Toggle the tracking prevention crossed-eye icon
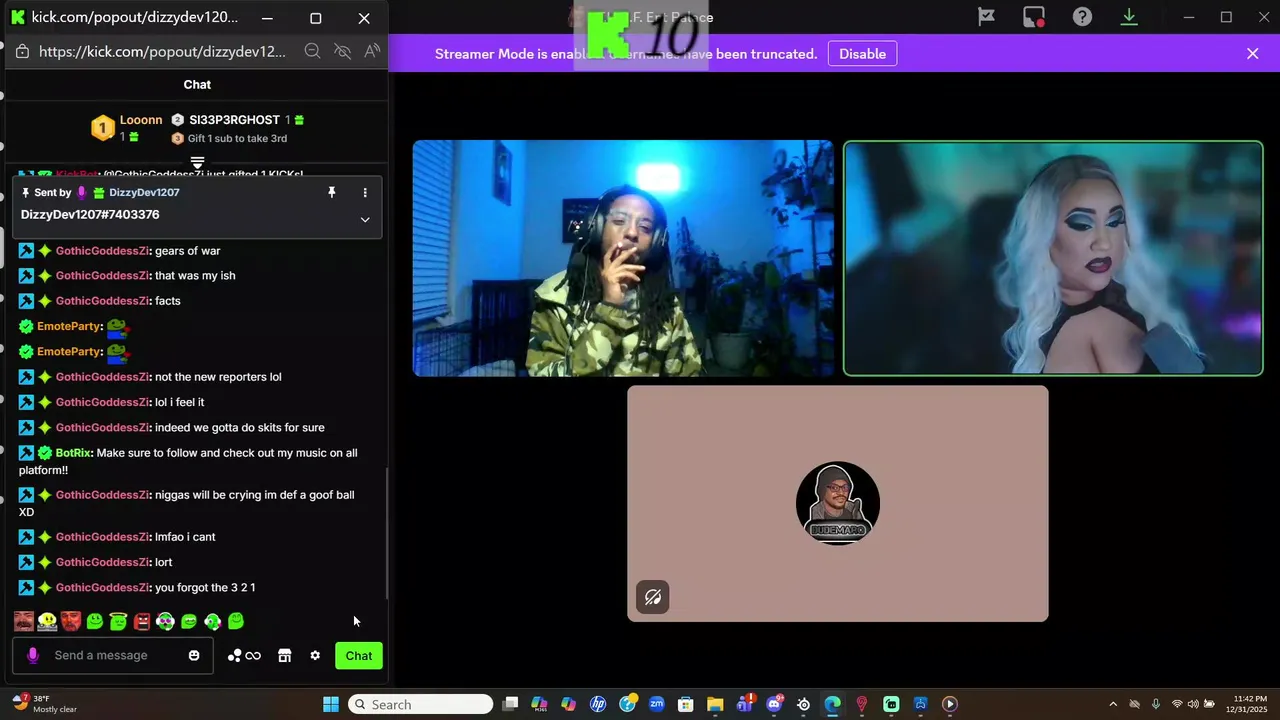The image size is (1280, 720). [342, 51]
